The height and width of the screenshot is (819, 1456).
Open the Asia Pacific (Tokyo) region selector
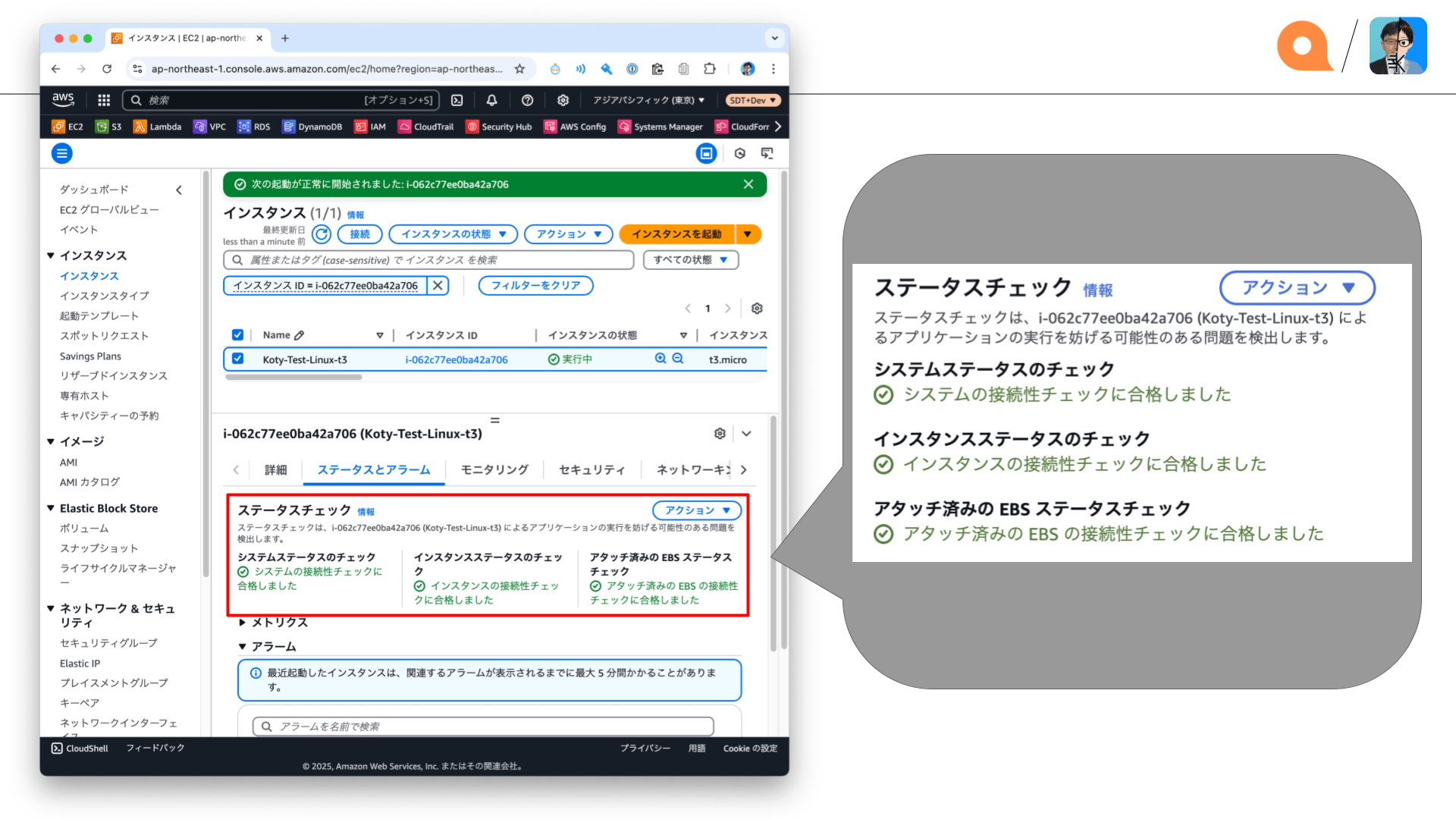click(x=648, y=100)
